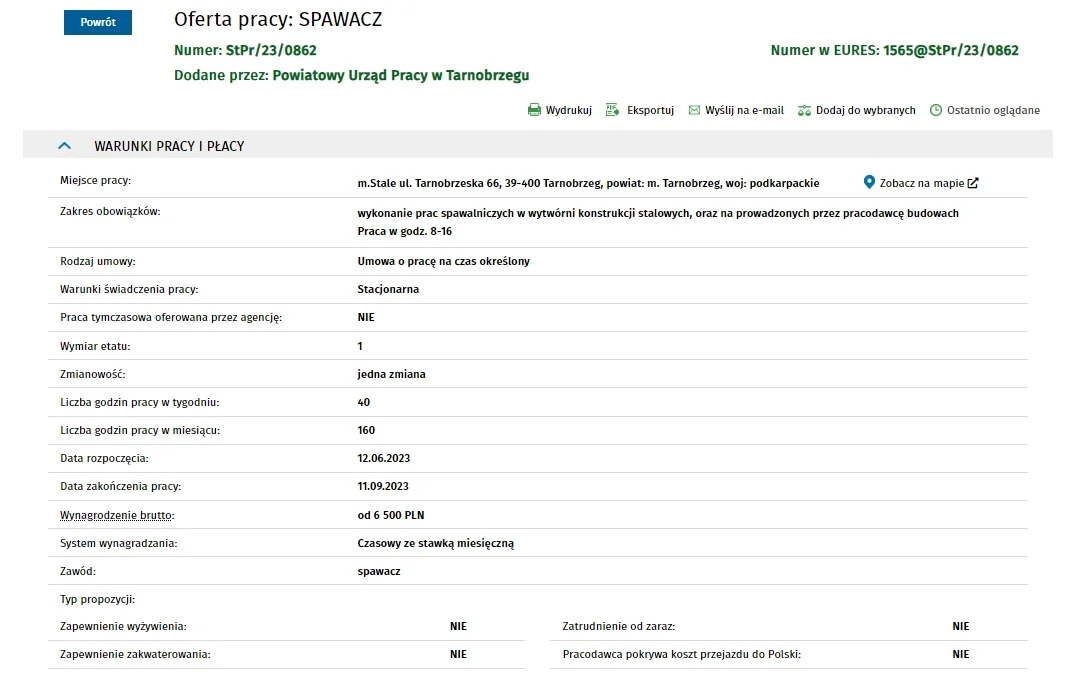This screenshot has width=1090, height=682.
Task: Click weekly hours value 40
Action: click(x=364, y=402)
